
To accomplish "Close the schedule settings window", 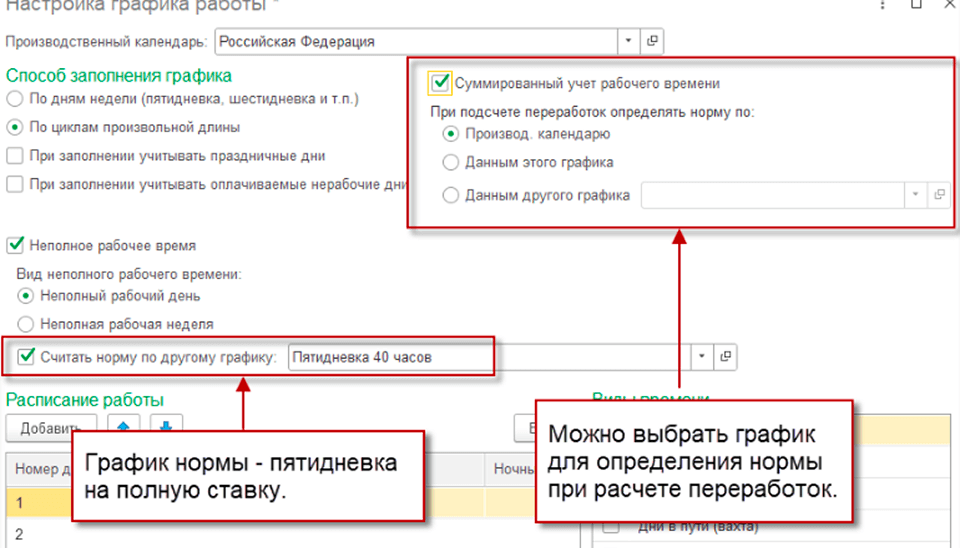I will [945, 5].
